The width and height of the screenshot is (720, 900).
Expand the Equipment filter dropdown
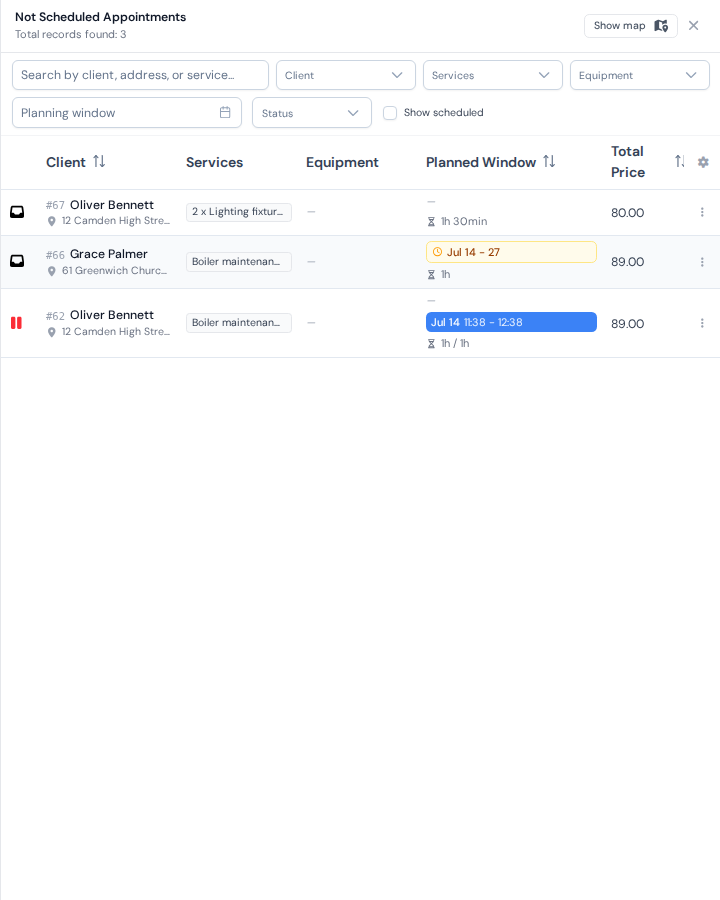(640, 75)
